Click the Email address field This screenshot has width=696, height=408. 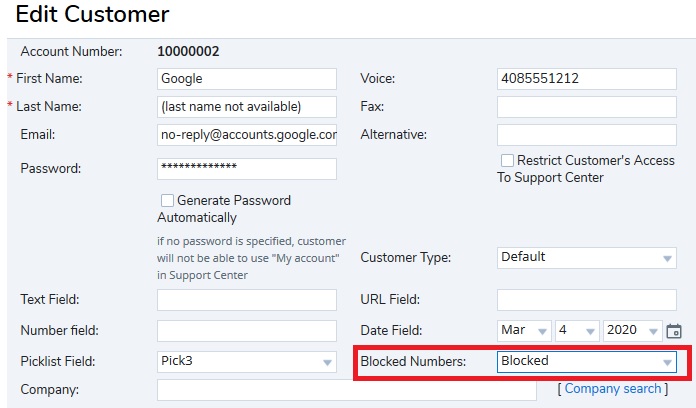(246, 135)
